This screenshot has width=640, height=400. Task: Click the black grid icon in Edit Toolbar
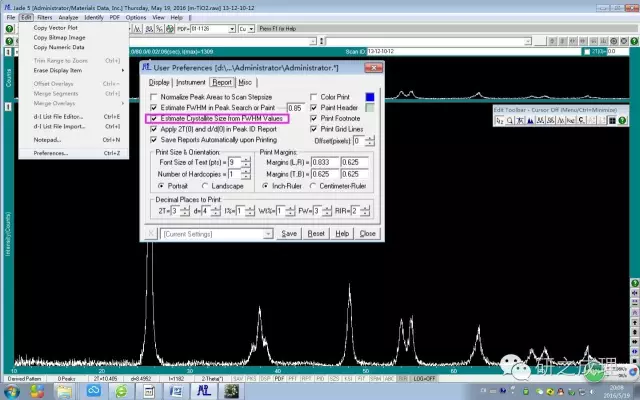(x=612, y=120)
